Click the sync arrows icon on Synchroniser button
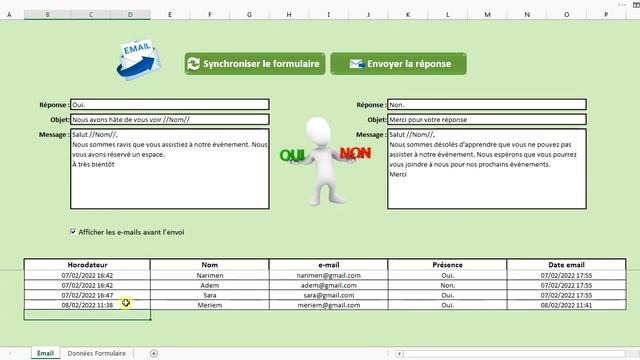The image size is (640, 360). [193, 64]
